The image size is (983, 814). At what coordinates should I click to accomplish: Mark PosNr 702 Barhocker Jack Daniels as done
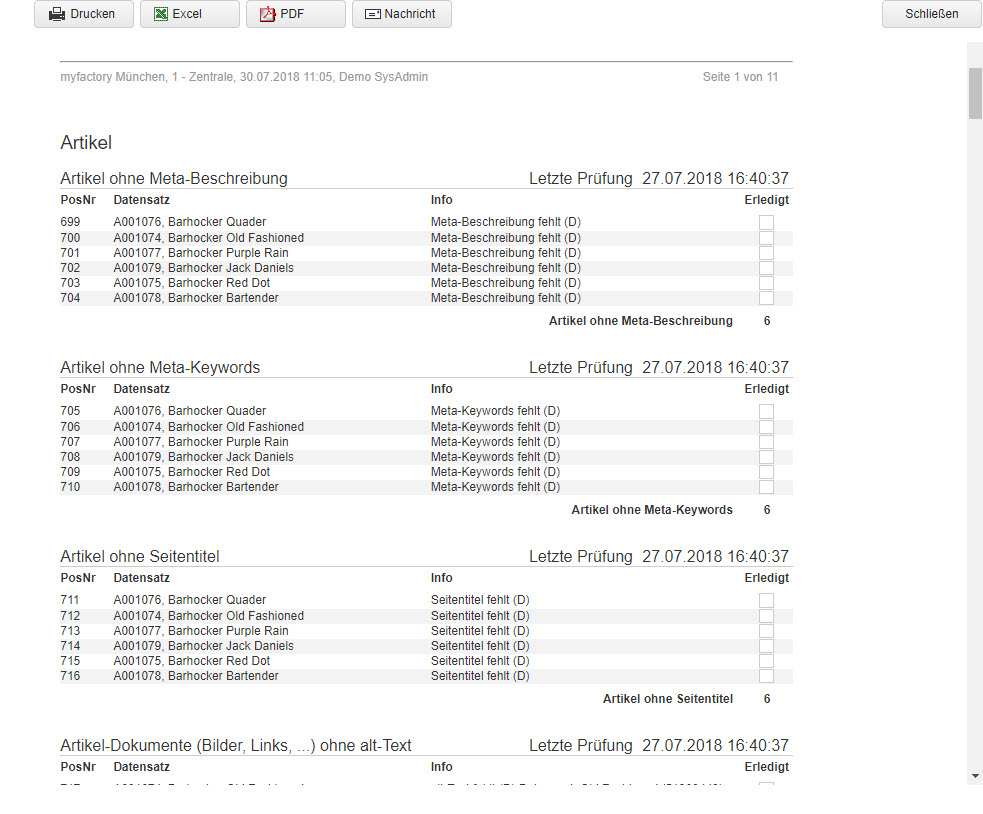click(766, 268)
